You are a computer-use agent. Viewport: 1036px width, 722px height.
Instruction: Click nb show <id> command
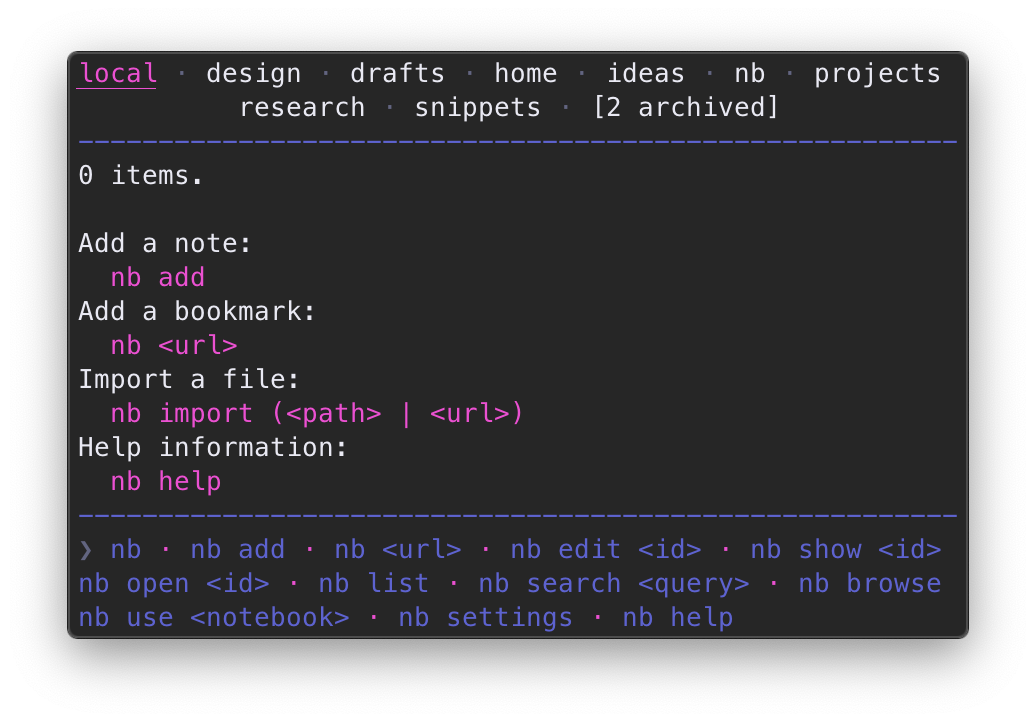850,549
